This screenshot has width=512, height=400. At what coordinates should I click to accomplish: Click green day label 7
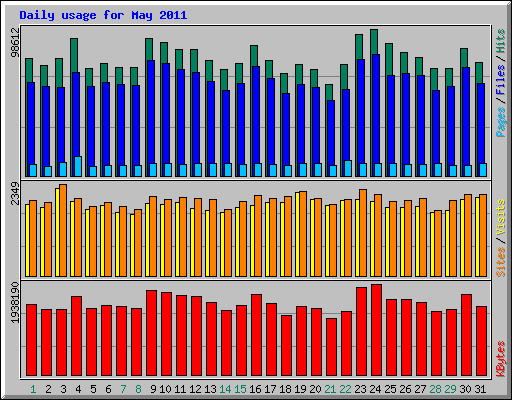123,389
